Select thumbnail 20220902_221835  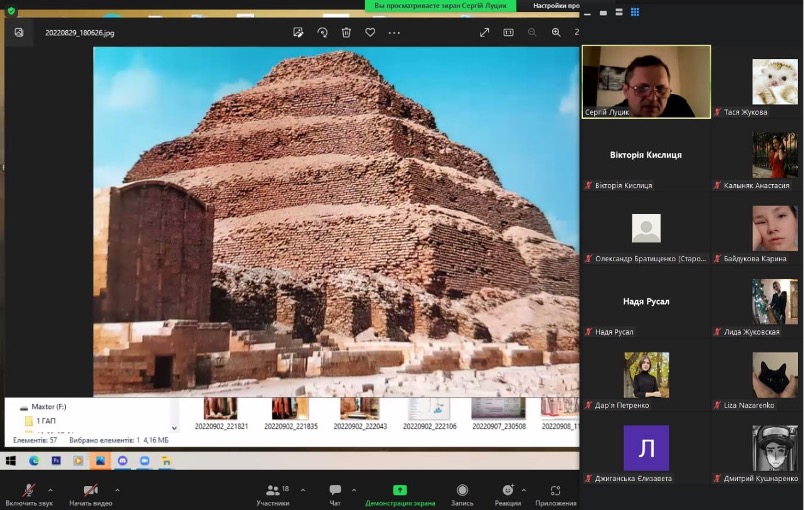coord(291,414)
